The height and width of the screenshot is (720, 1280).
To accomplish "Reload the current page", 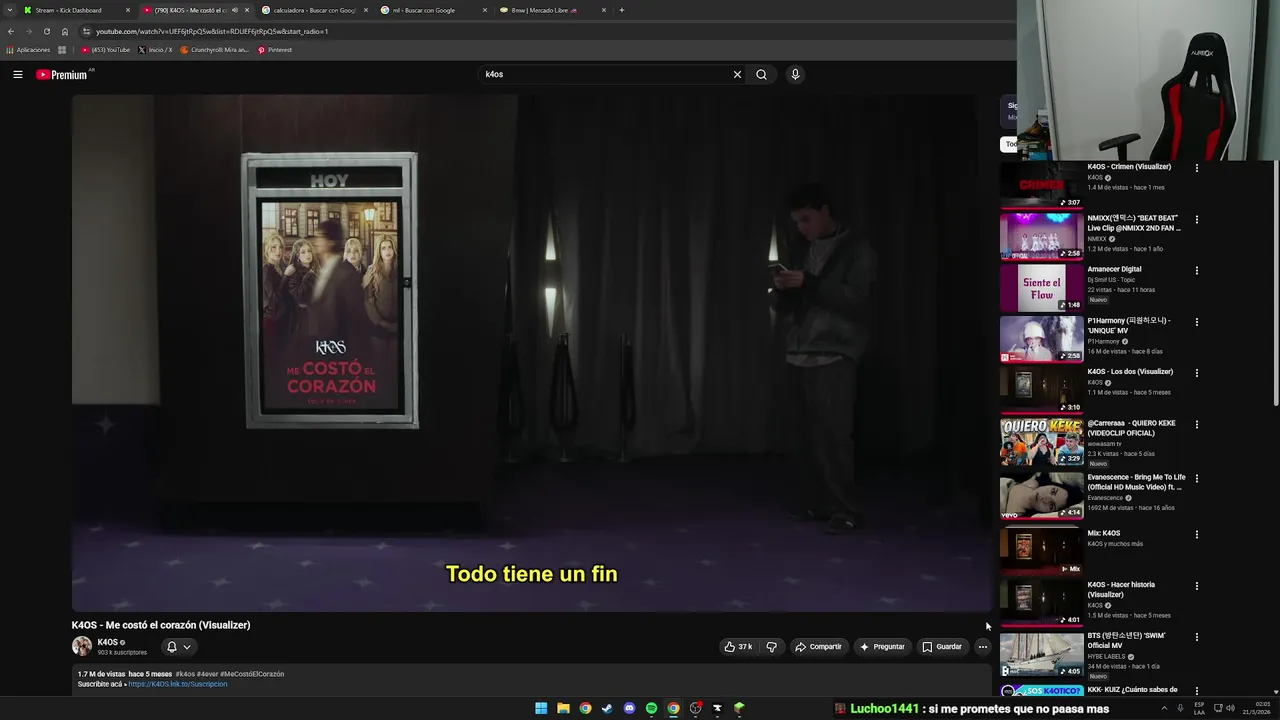I will (x=46, y=31).
